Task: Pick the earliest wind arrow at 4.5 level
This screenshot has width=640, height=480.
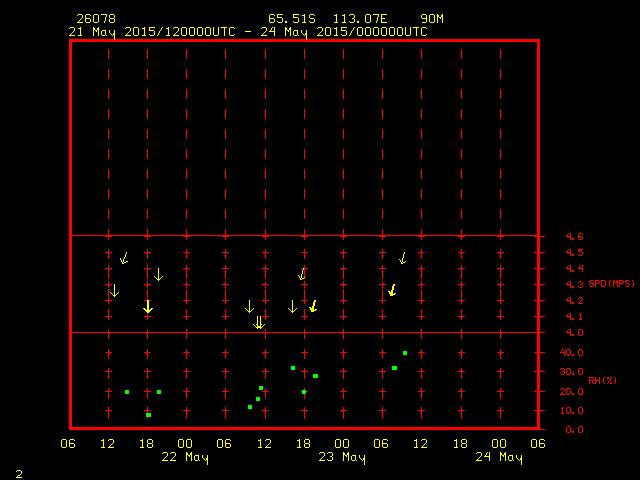Action: (124, 258)
